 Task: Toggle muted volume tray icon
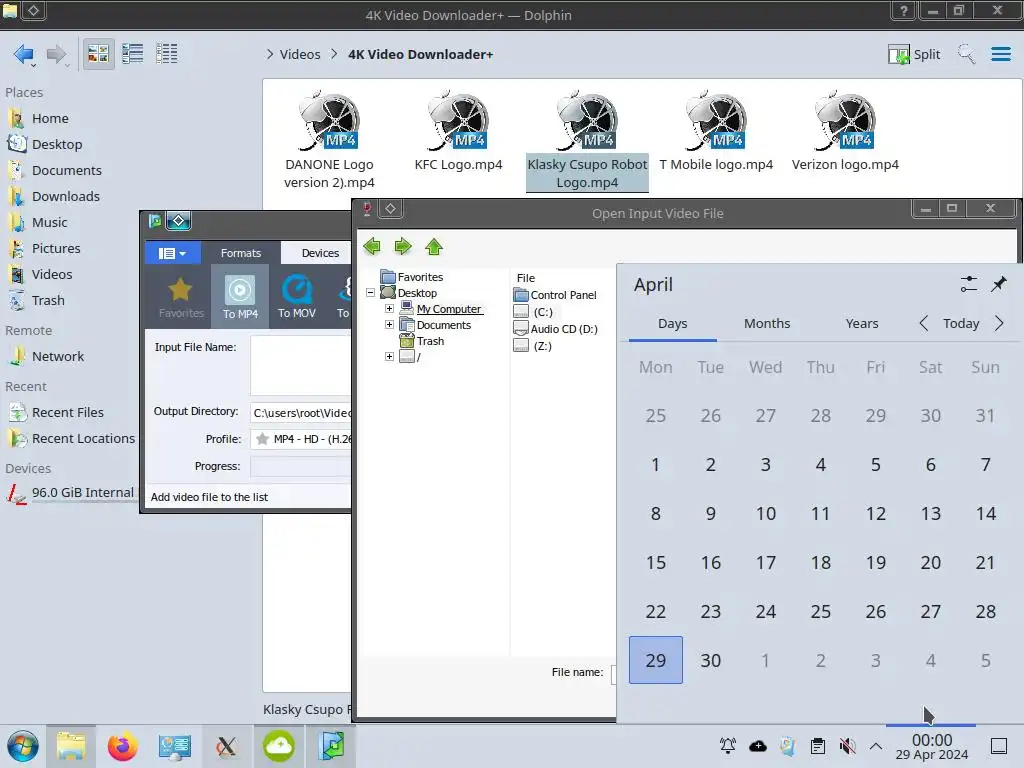pyautogui.click(x=847, y=746)
